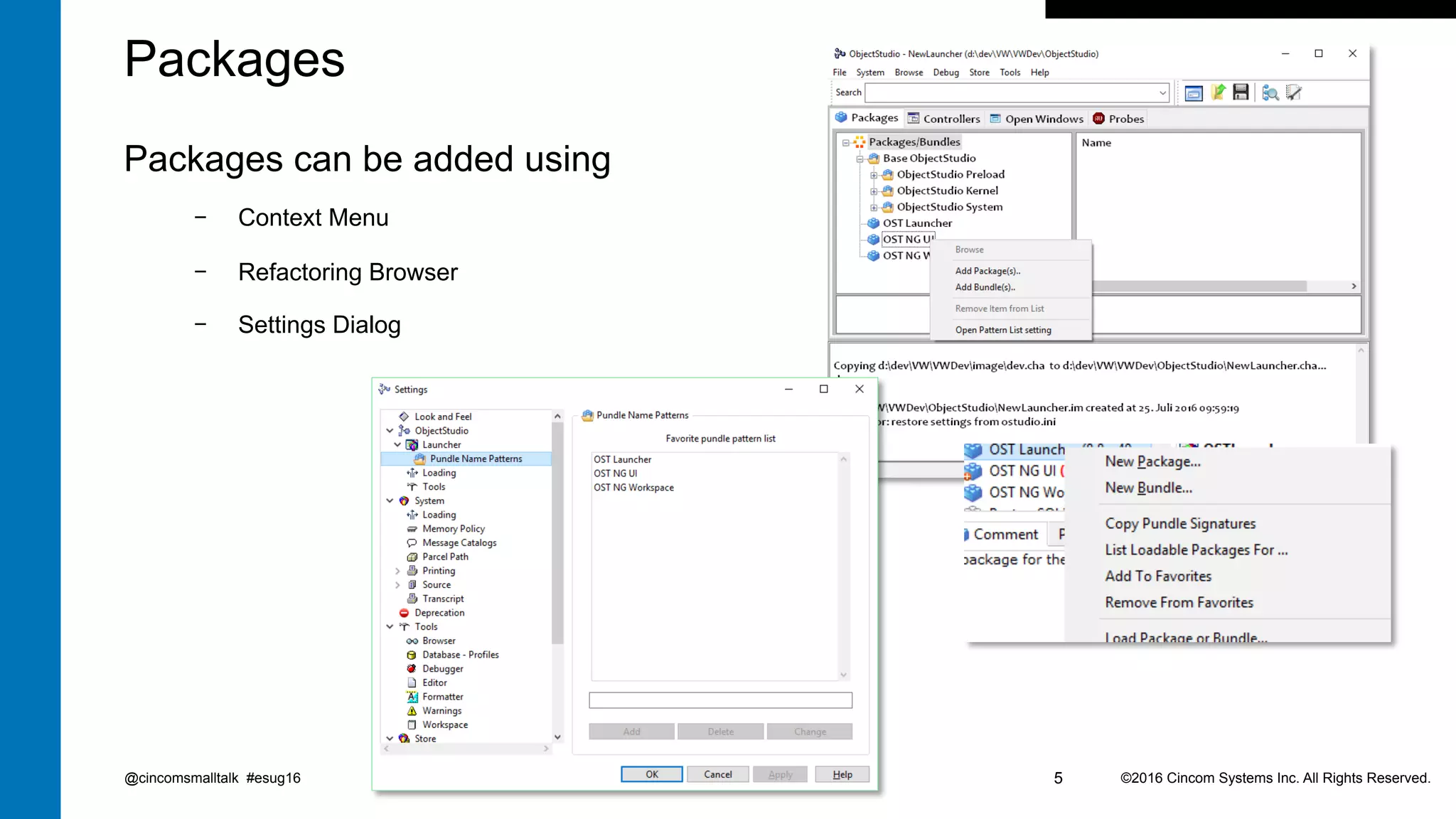Viewport: 1456px width, 819px height.
Task: Select OST NG Workspace in favorite list
Action: click(x=633, y=488)
